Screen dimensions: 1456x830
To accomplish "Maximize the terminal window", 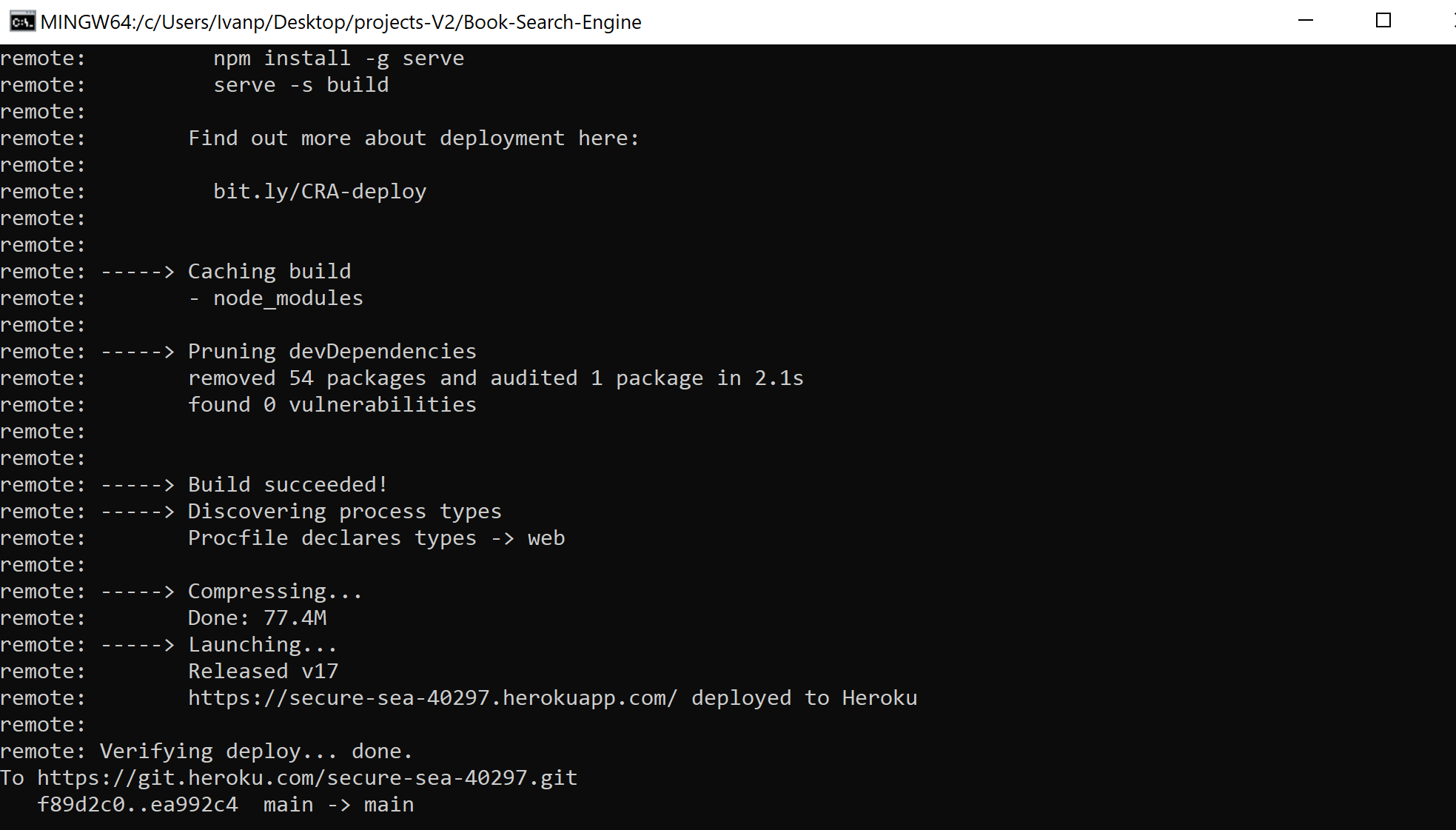I will coord(1383,21).
